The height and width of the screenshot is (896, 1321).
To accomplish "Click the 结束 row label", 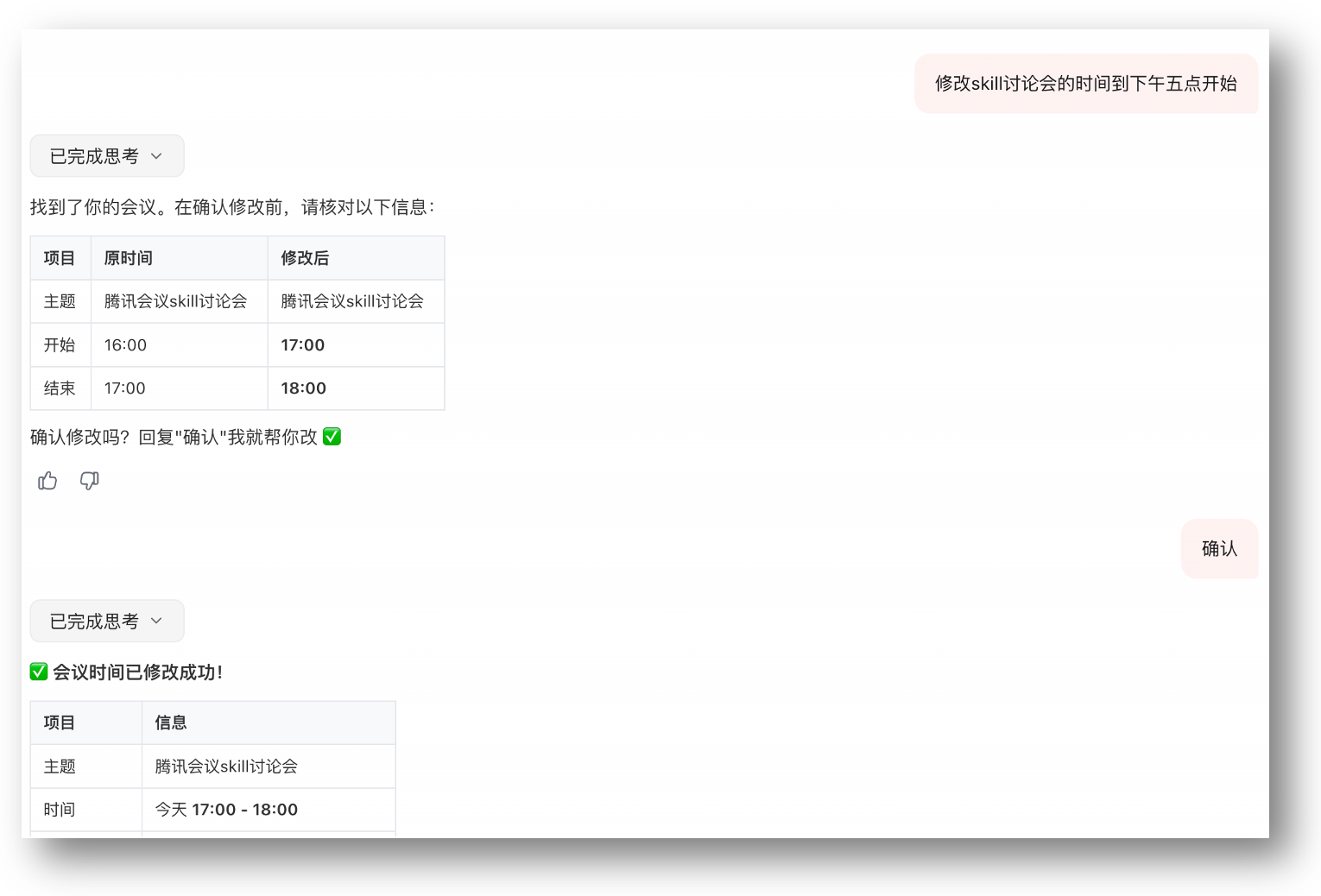I will coord(60,388).
